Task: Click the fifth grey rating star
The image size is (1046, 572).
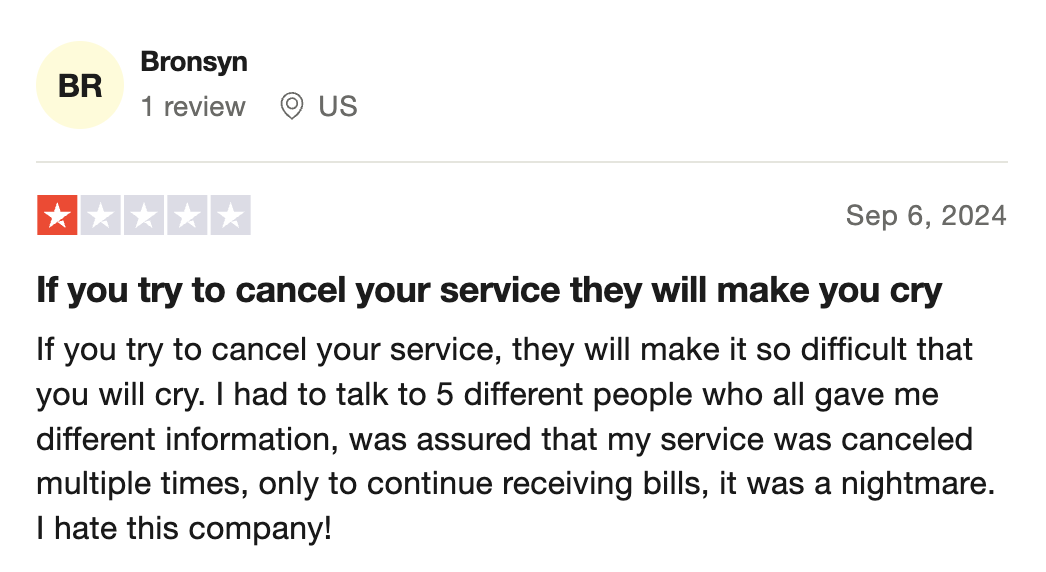Action: 231,215
